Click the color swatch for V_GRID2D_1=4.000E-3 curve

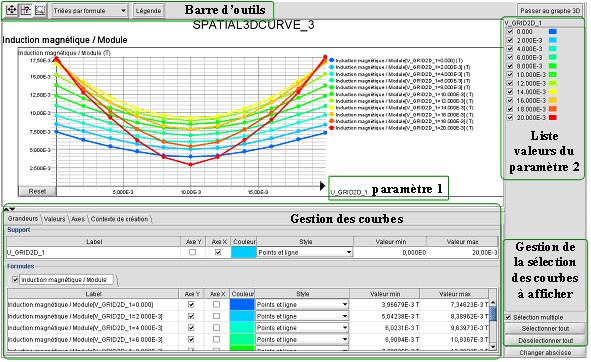pyautogui.click(x=242, y=328)
